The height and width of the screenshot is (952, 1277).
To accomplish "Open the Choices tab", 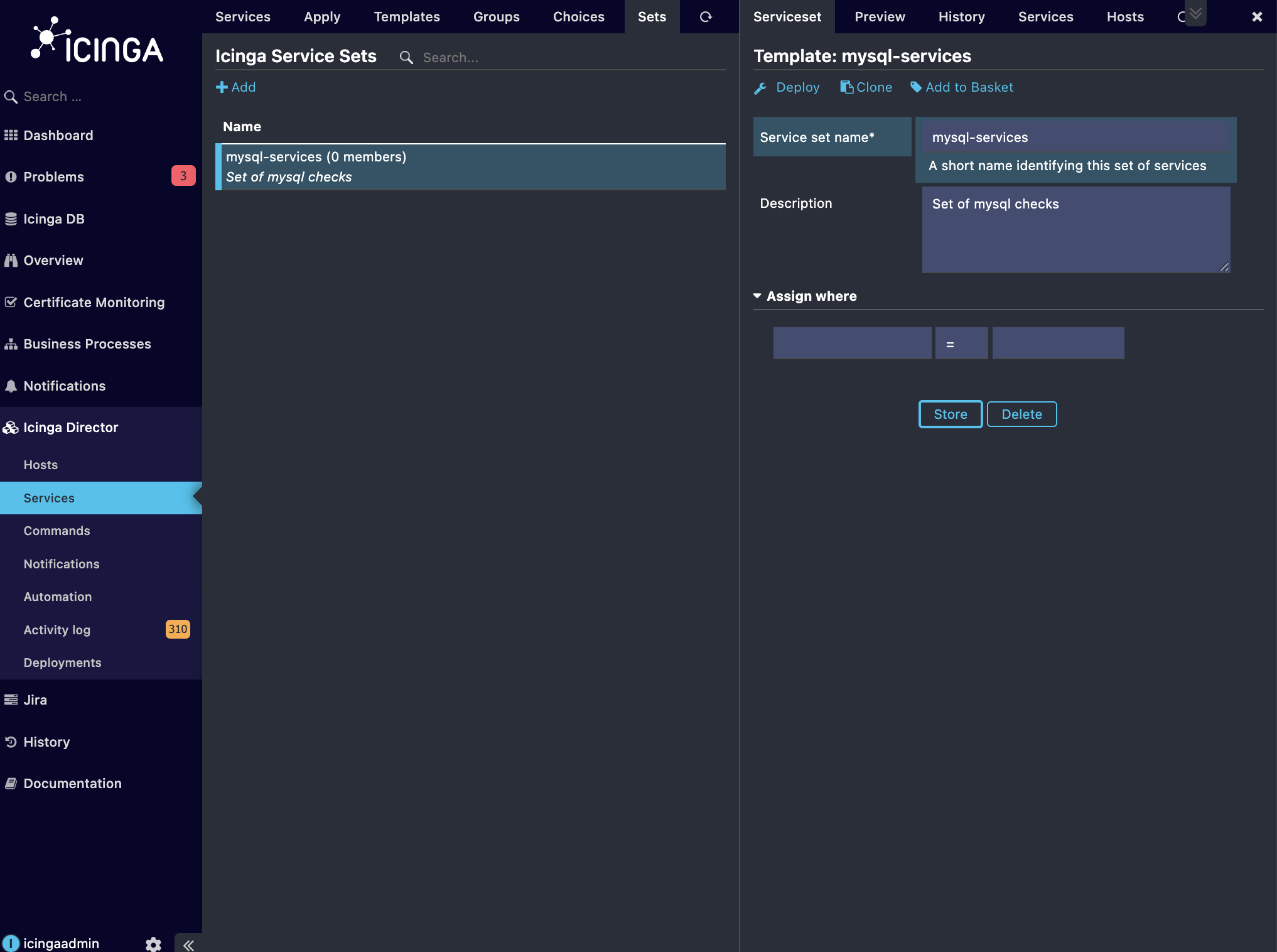I will pos(579,17).
